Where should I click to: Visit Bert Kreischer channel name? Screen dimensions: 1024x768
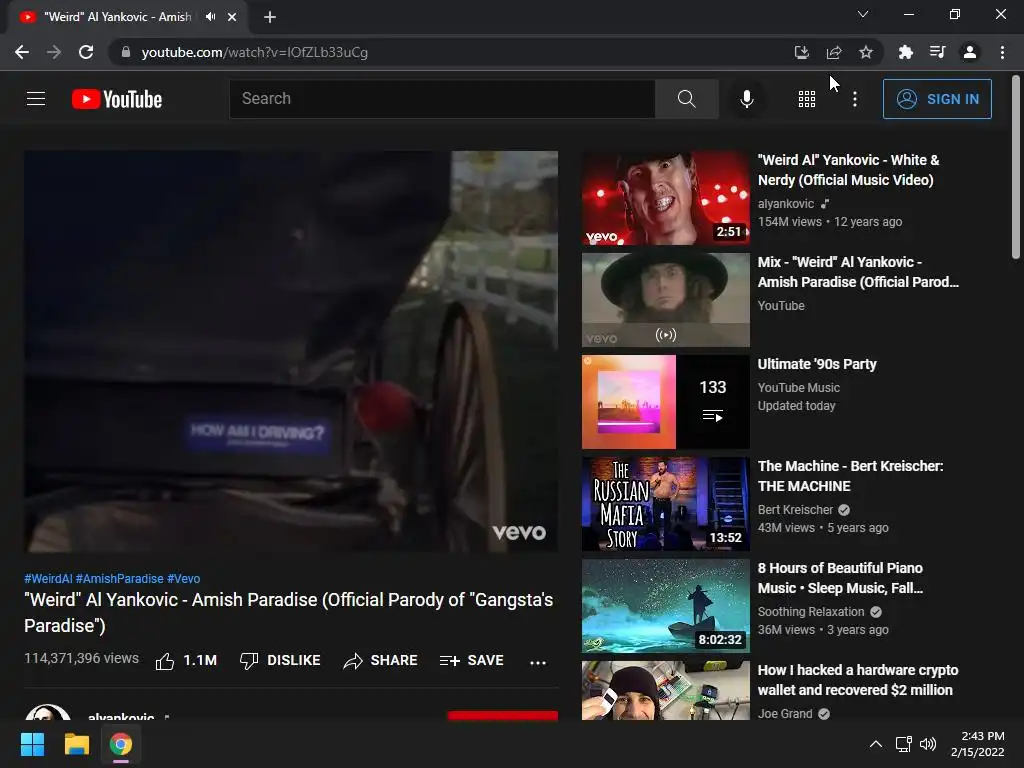point(795,510)
